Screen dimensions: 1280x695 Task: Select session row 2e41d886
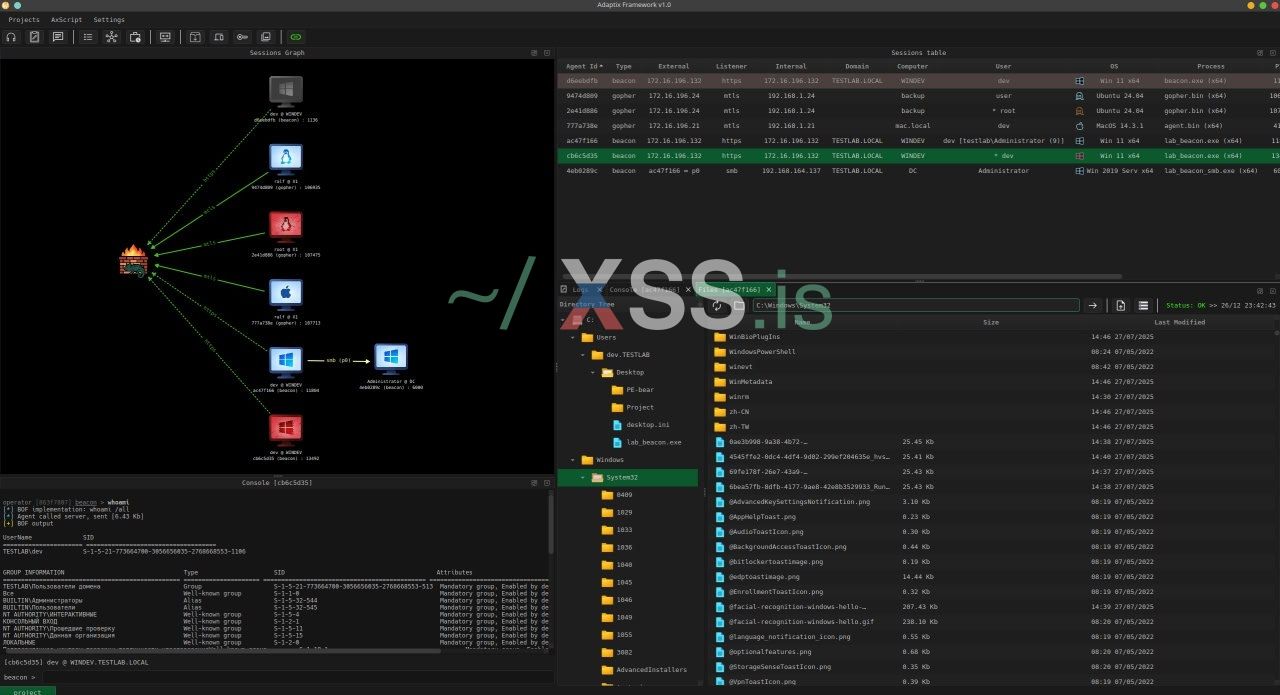point(918,111)
